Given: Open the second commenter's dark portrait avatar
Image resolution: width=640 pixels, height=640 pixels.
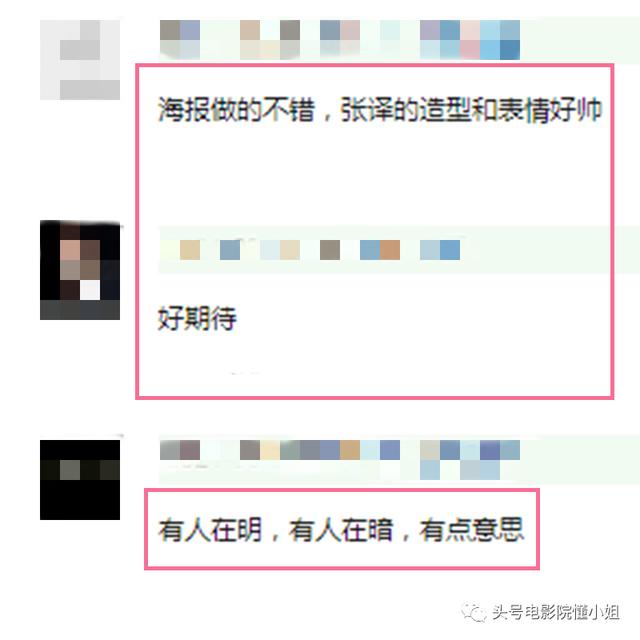Looking at the screenshot, I should 80,270.
